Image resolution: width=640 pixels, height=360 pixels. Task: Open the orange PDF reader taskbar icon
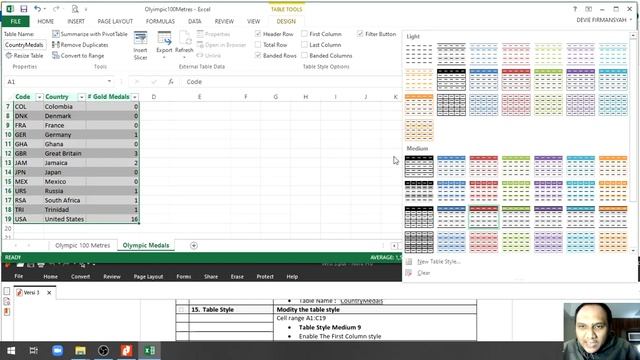click(x=127, y=351)
